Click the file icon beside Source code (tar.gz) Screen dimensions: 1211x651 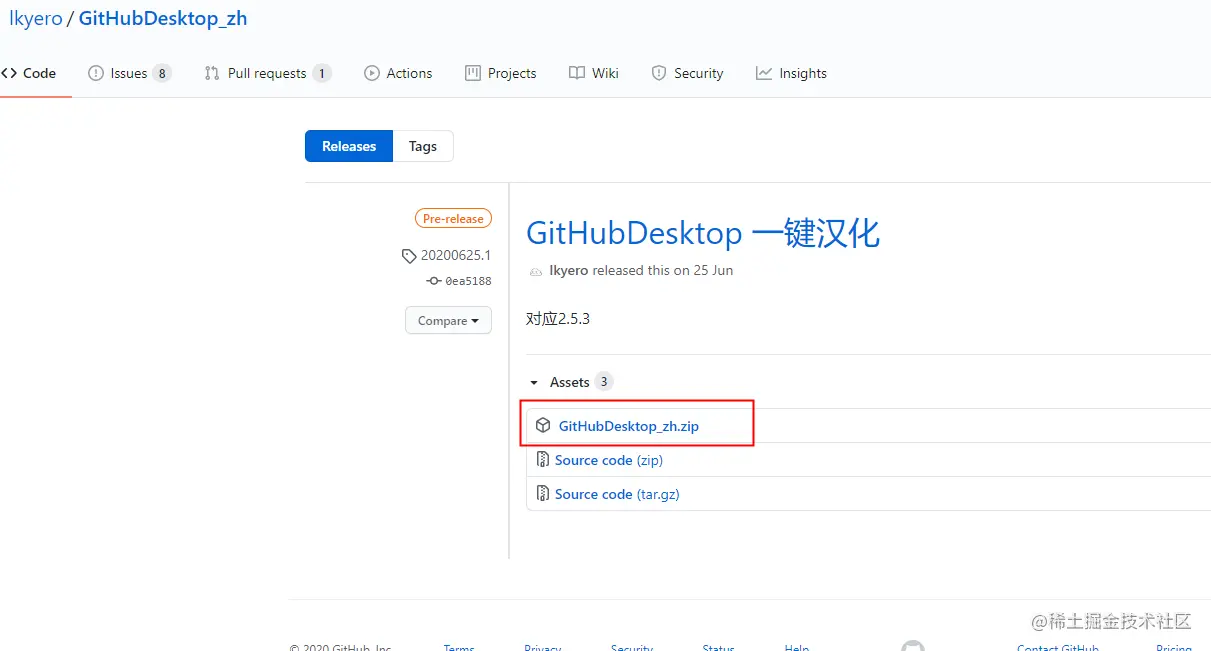coord(543,494)
